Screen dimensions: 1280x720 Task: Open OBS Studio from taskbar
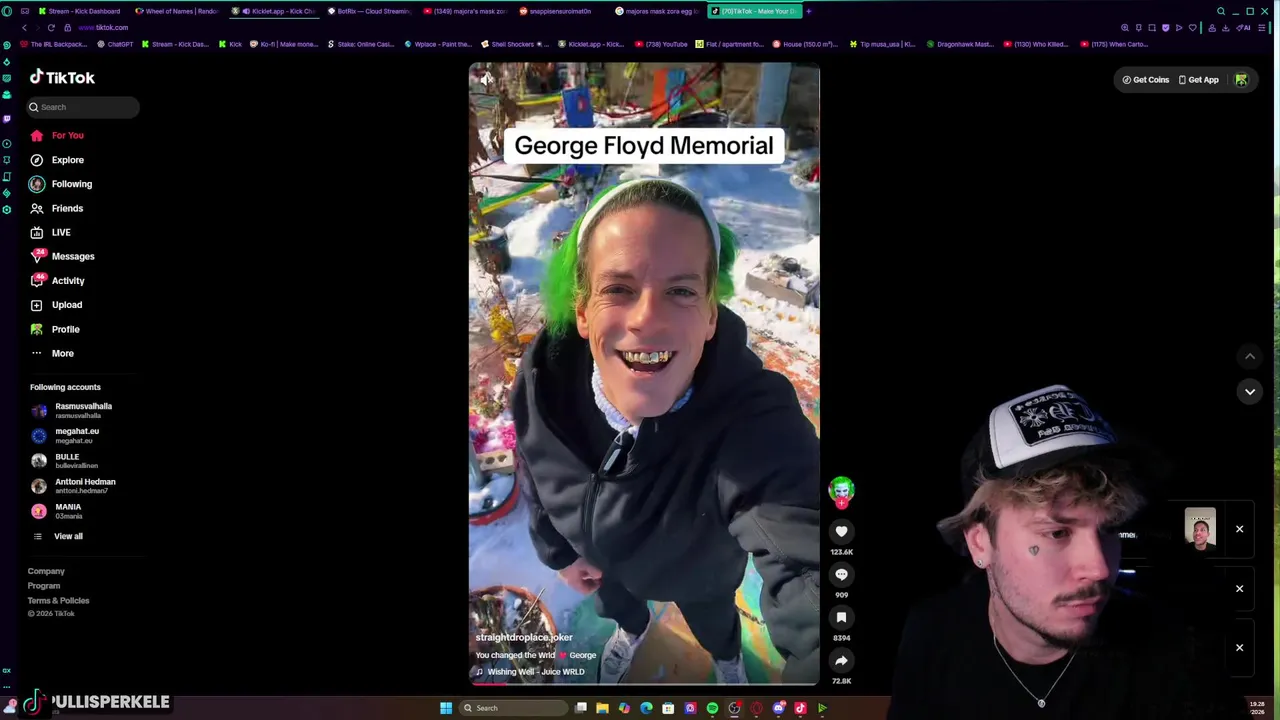tap(734, 708)
